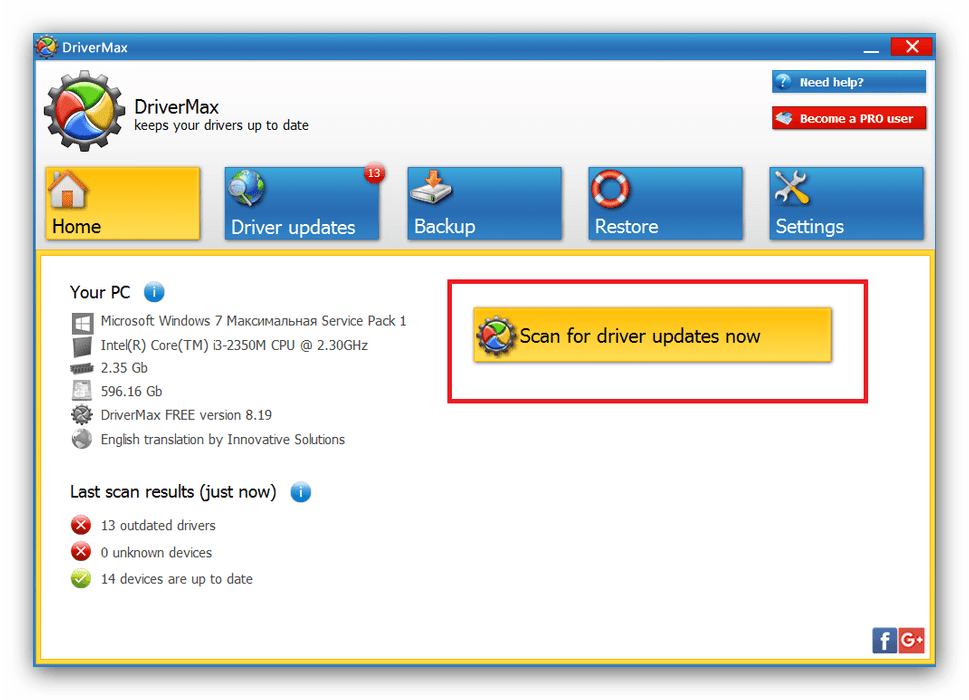Click the DriverMax gear logo
Image resolution: width=969 pixels, height=700 pixels.
pos(84,111)
